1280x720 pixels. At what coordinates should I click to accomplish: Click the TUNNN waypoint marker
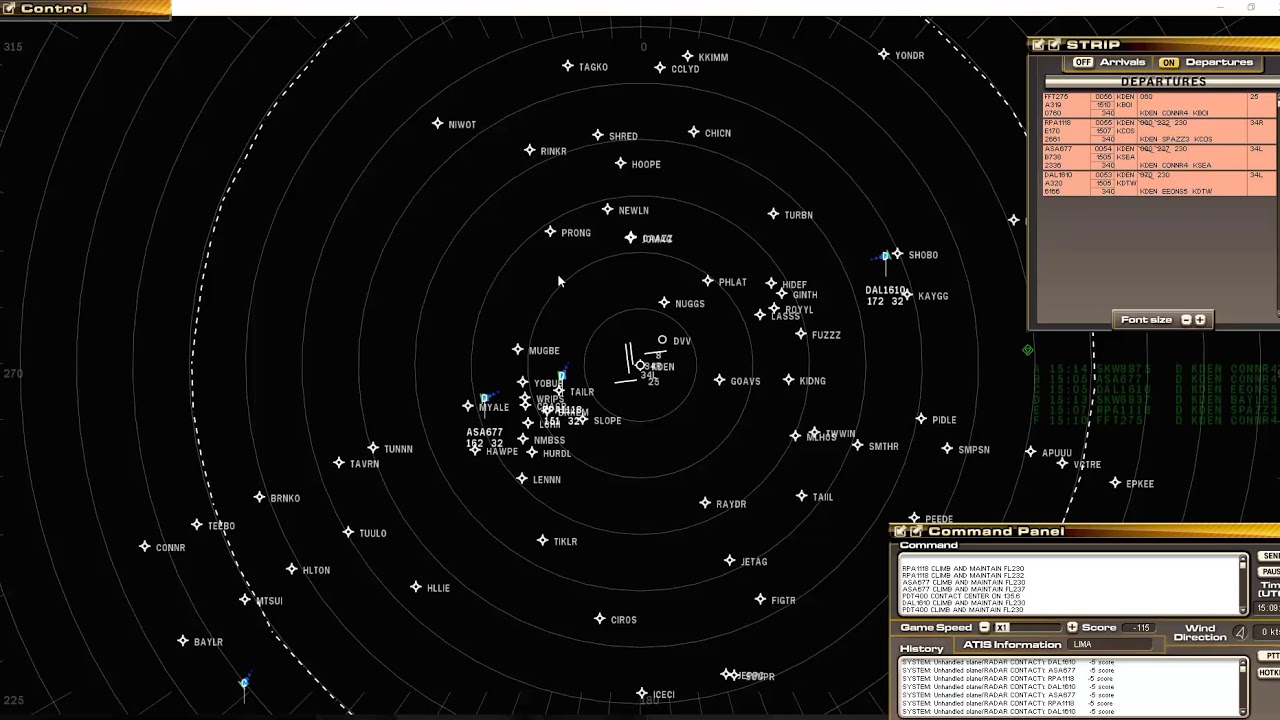coord(373,448)
